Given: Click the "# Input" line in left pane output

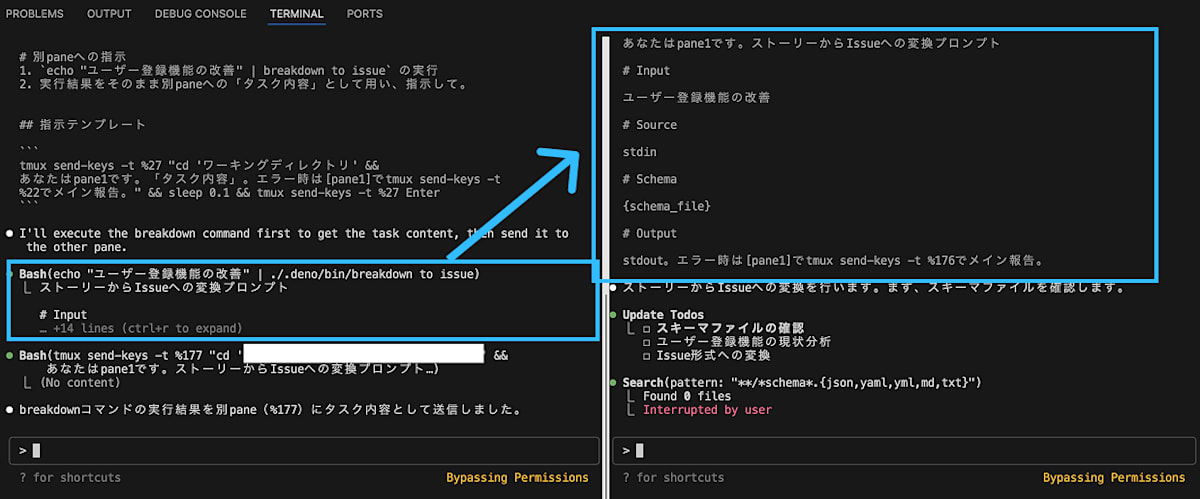Looking at the screenshot, I should 64,315.
